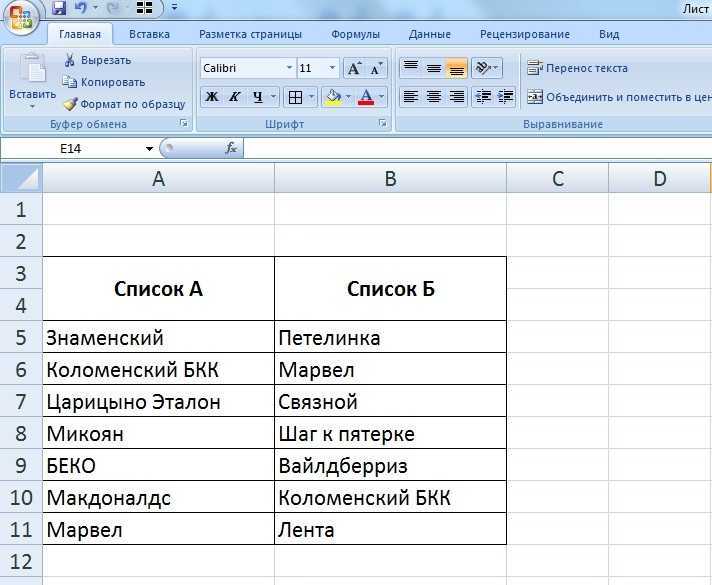Viewport: 712px width, 585px height.
Task: Click the Save icon in quick access toolbar
Action: pos(59,7)
